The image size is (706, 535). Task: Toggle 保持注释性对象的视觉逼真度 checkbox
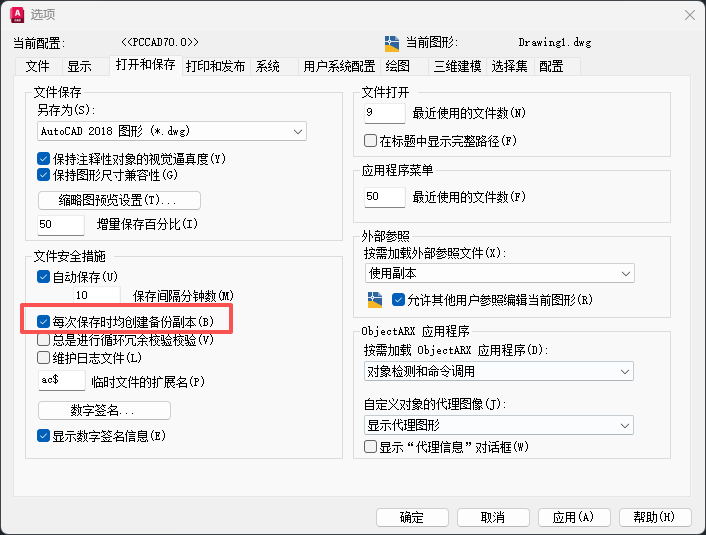point(43,159)
